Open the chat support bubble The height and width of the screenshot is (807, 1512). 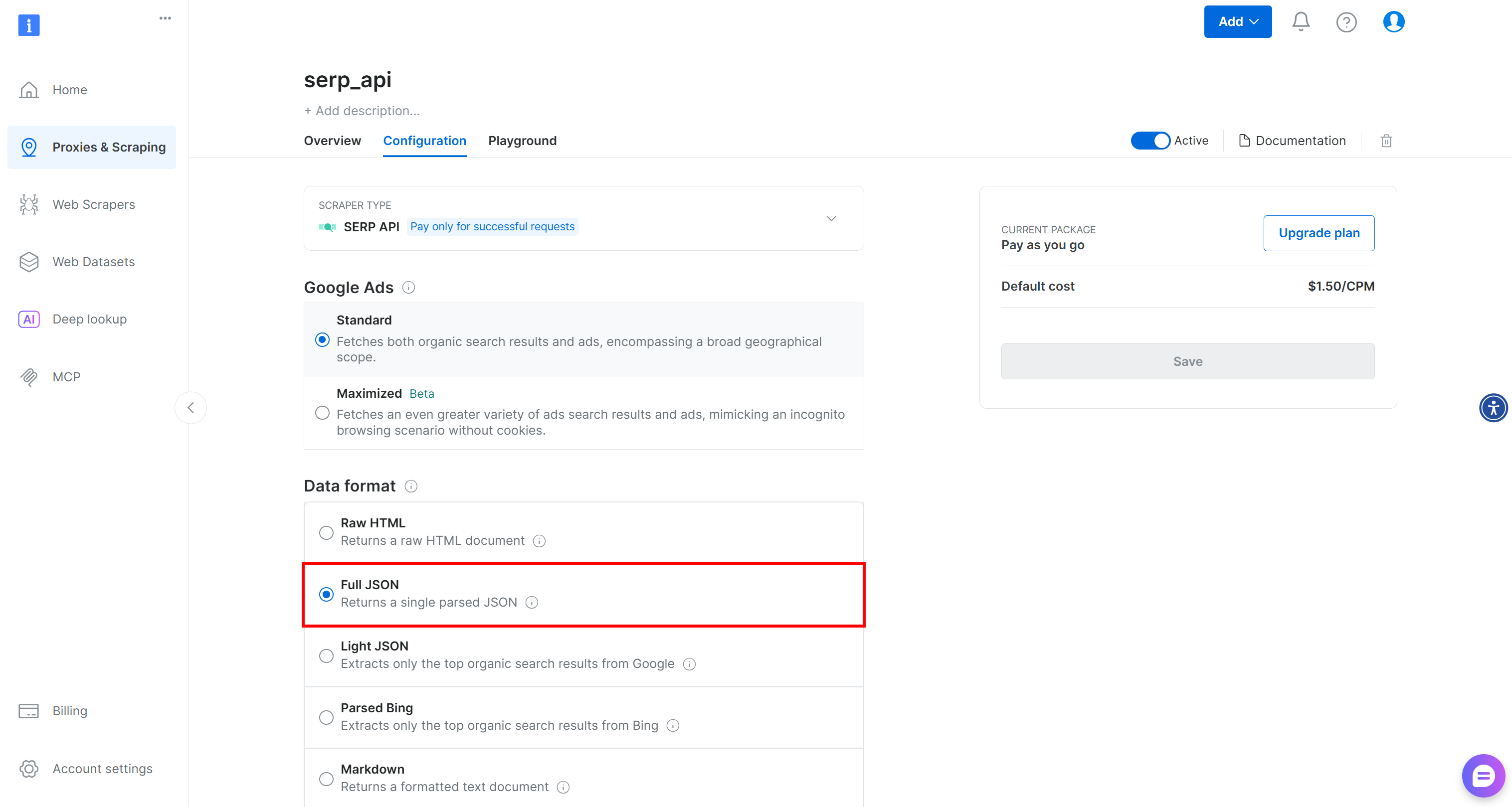click(1483, 775)
